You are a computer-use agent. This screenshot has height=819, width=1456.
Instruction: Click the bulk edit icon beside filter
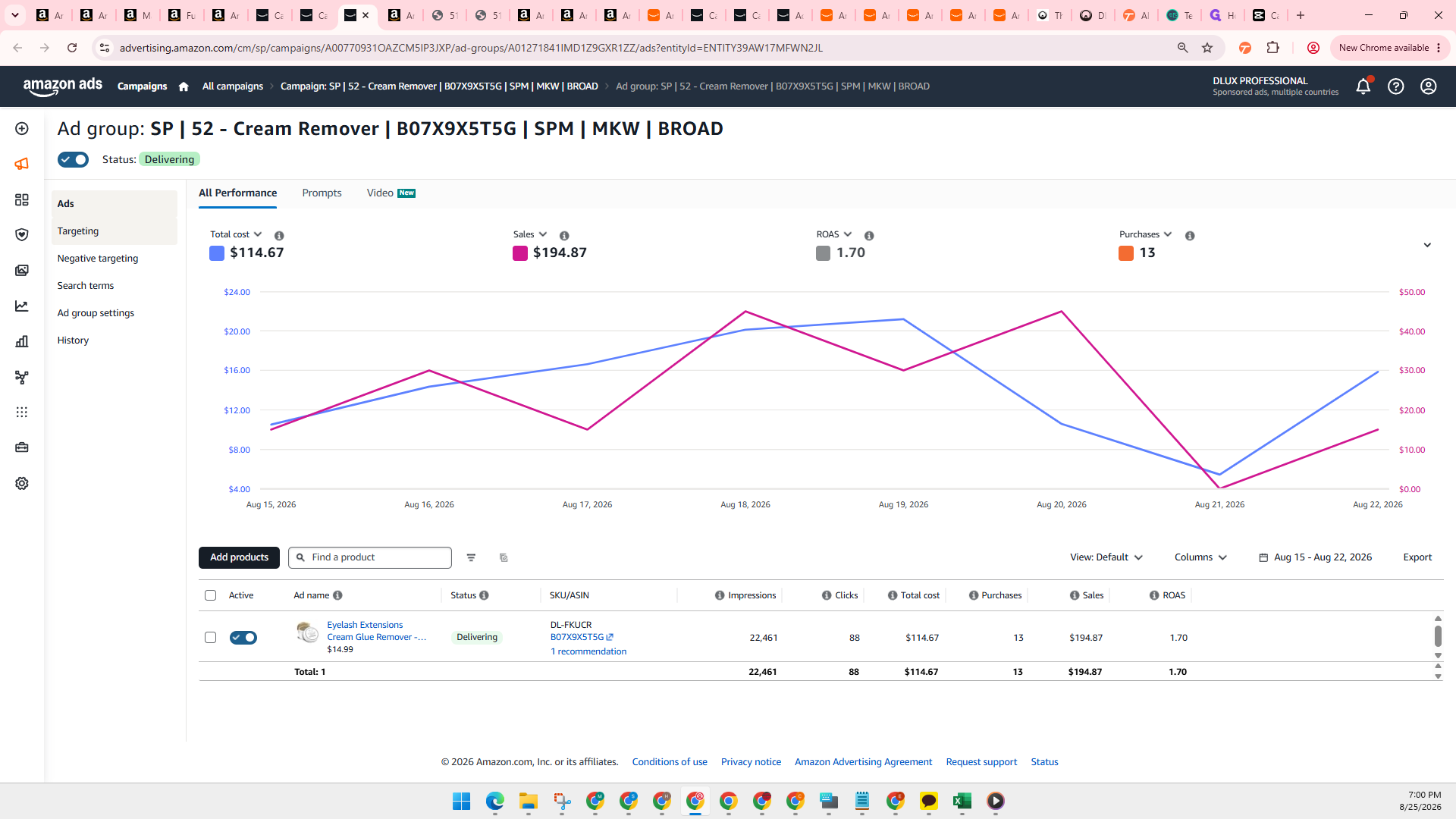504,557
